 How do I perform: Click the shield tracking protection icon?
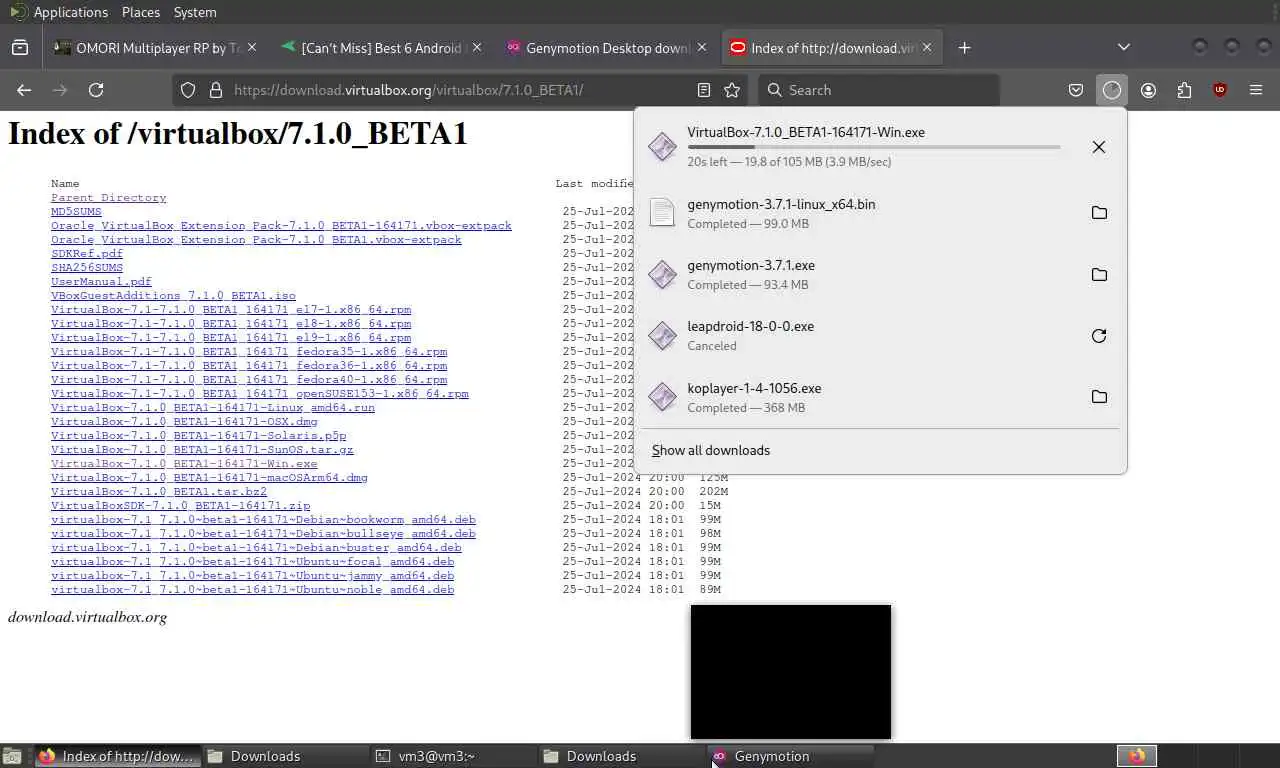point(188,90)
